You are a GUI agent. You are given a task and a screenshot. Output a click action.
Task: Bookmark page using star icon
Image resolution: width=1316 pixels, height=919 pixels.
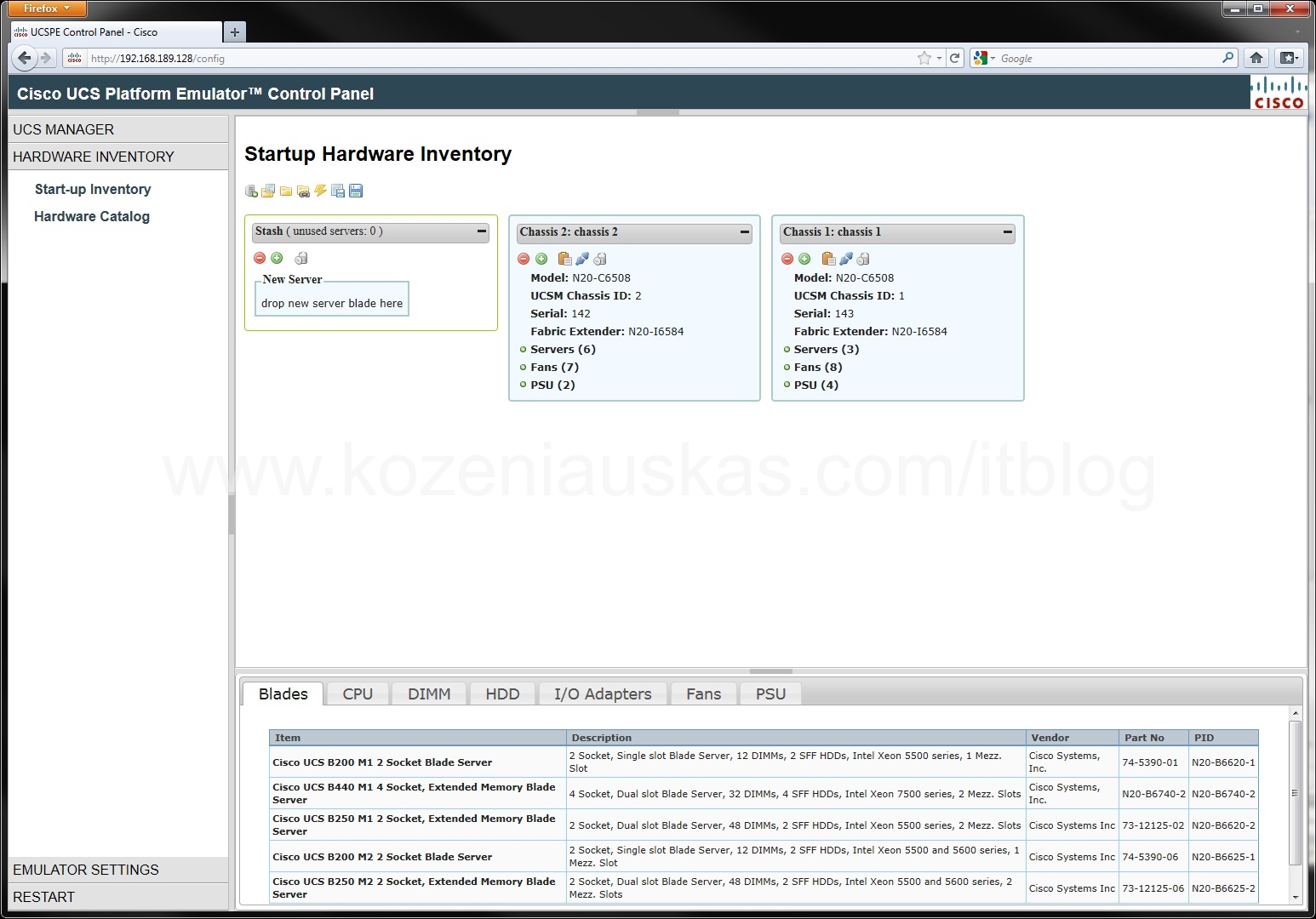924,58
